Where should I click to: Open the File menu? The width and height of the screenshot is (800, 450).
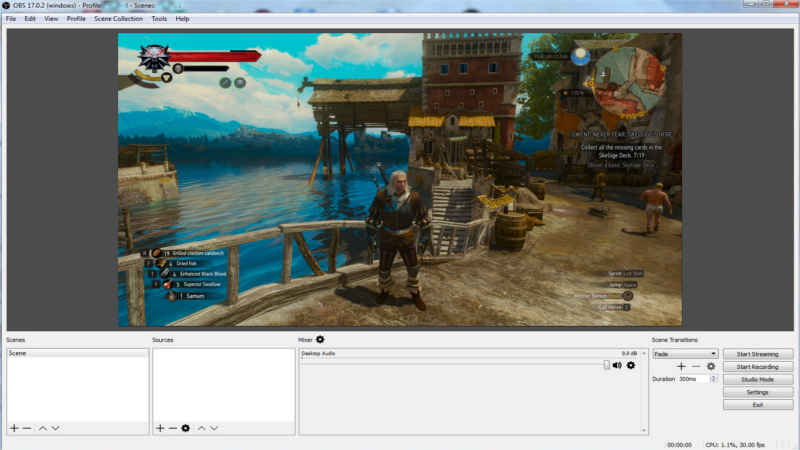pyautogui.click(x=11, y=19)
